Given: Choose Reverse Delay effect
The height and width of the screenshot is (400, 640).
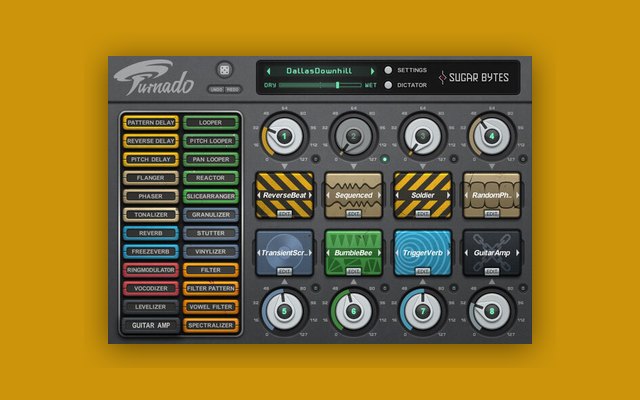Looking at the screenshot, I should click(151, 141).
